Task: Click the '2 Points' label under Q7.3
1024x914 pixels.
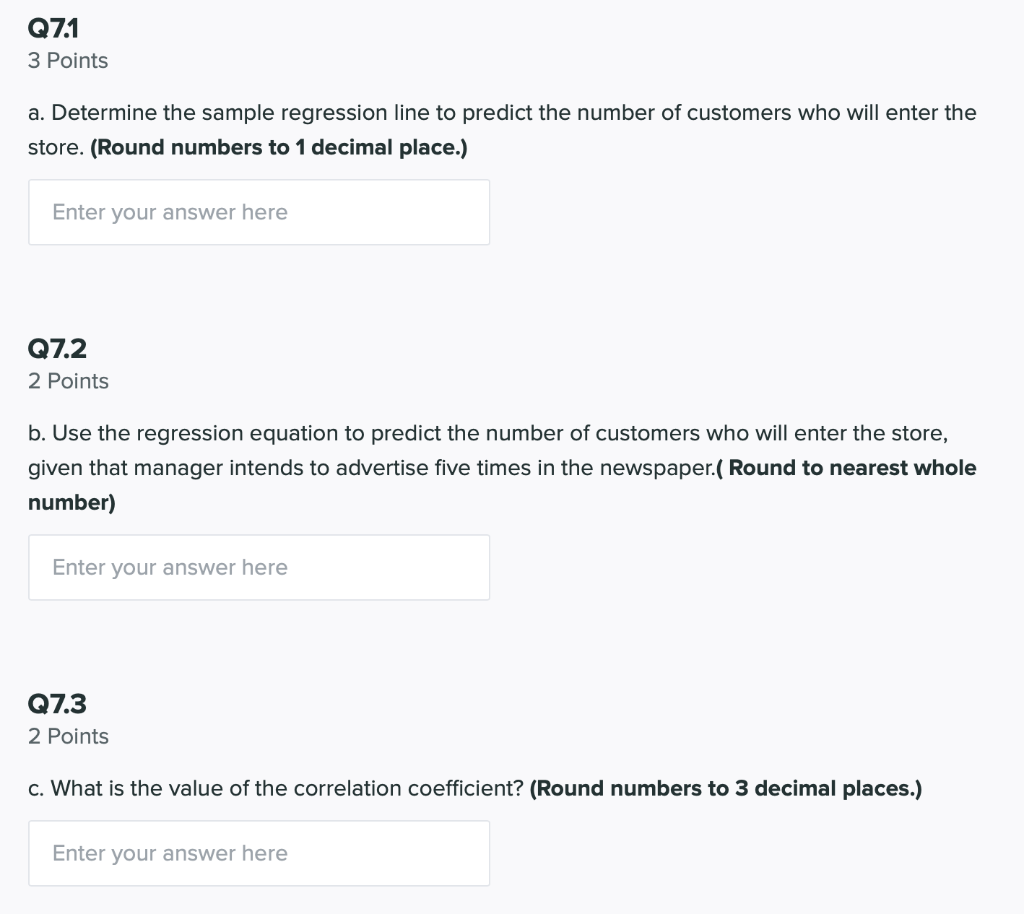Action: [68, 736]
